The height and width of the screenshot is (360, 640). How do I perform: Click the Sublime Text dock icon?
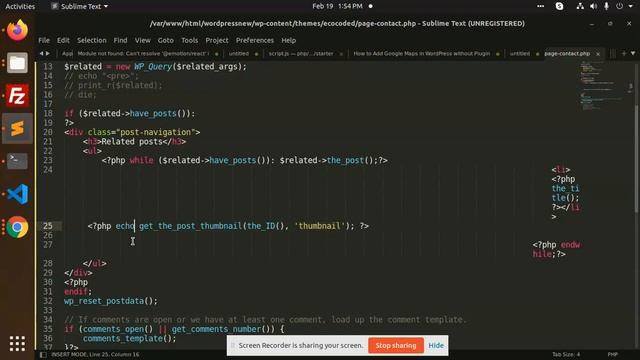point(17,128)
